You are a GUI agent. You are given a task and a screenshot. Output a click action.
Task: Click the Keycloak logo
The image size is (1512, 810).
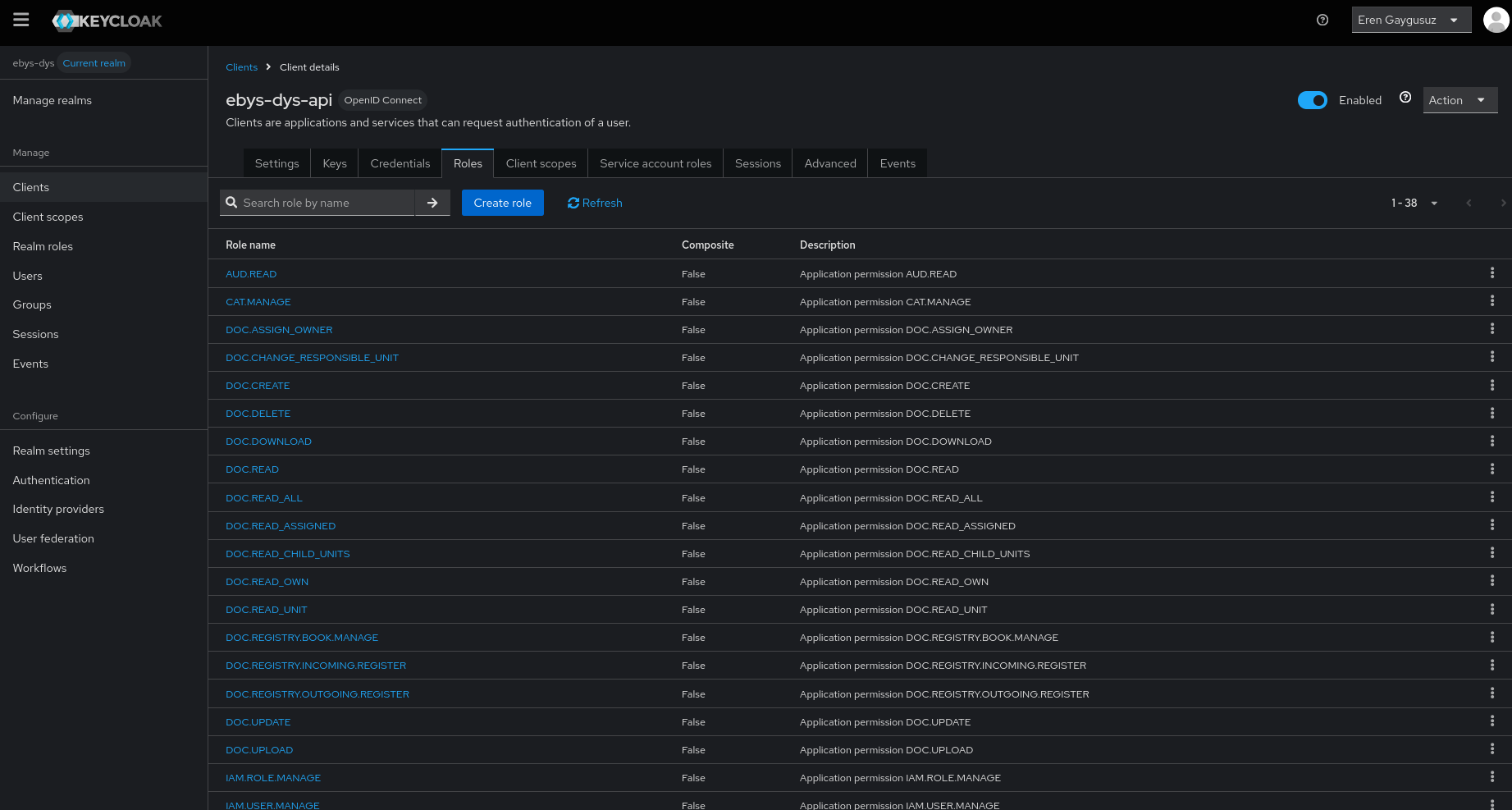pyautogui.click(x=107, y=21)
